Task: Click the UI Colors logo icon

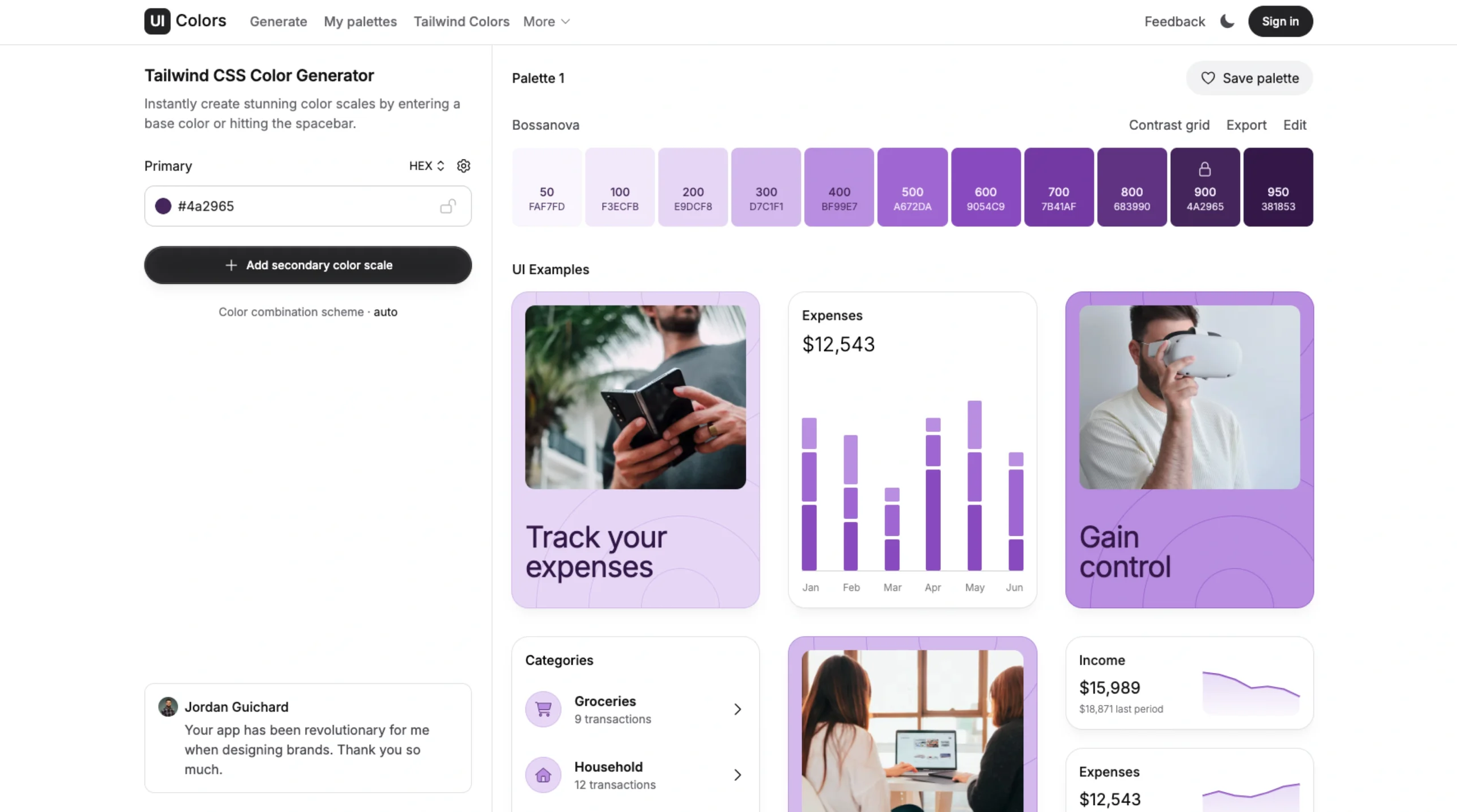Action: [157, 21]
